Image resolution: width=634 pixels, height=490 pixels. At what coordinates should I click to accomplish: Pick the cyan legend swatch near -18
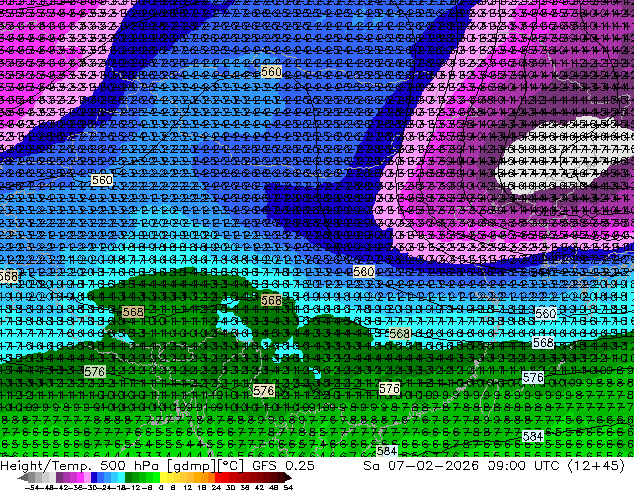tap(121, 477)
